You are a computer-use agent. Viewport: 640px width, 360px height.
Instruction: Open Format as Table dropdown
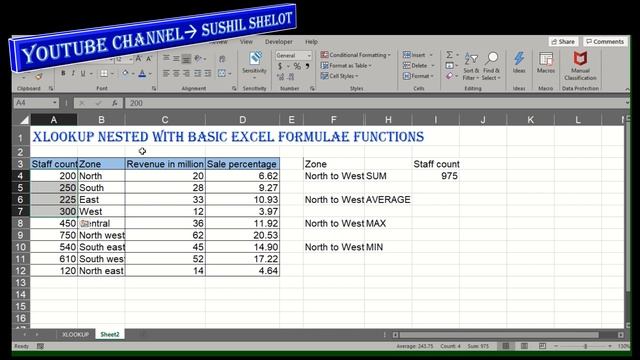pyautogui.click(x=346, y=66)
